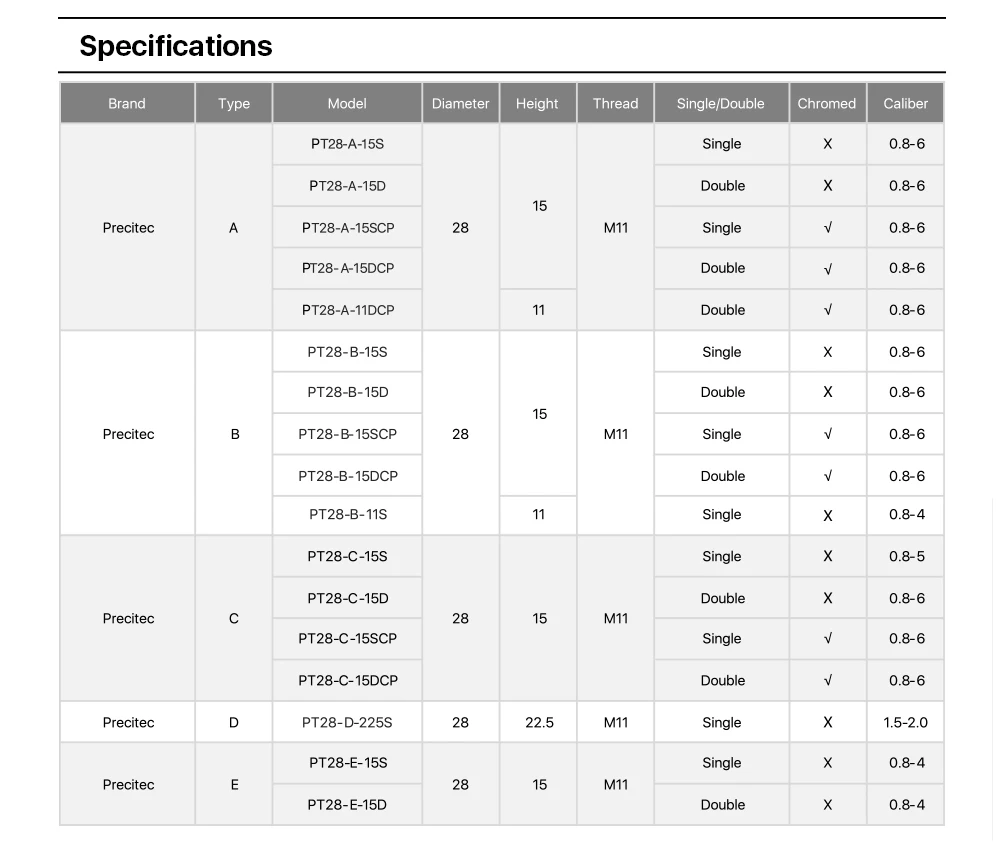
Task: Click the Chromed column header
Action: [x=827, y=103]
